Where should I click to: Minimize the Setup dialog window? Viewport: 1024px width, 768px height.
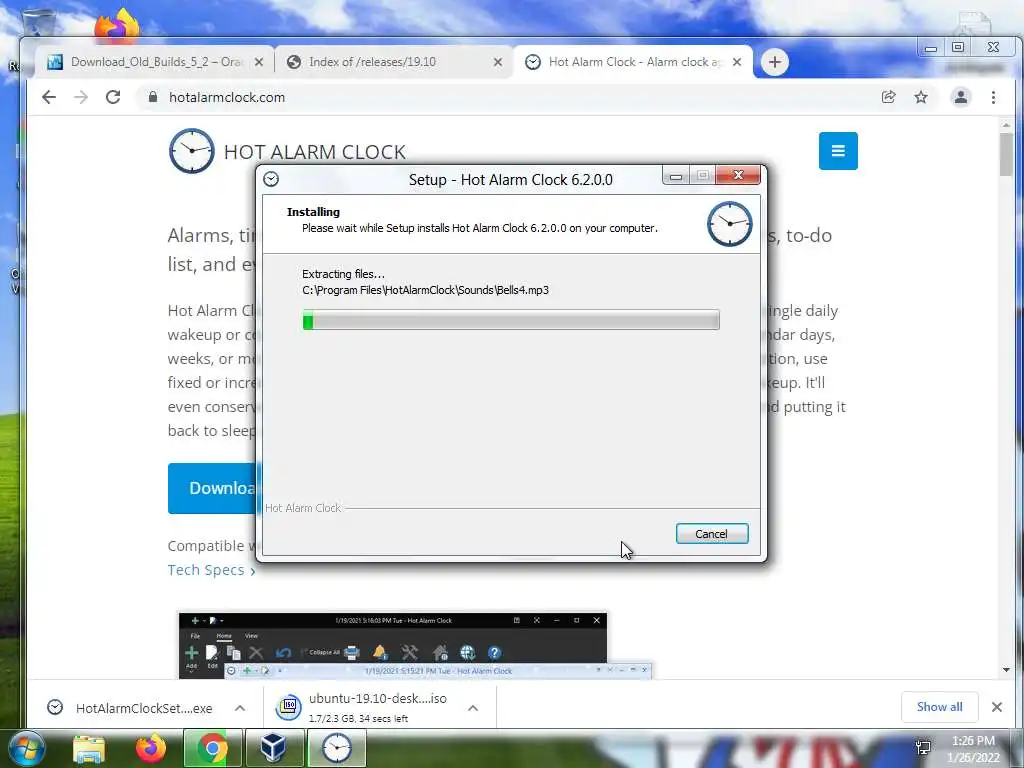click(x=676, y=176)
